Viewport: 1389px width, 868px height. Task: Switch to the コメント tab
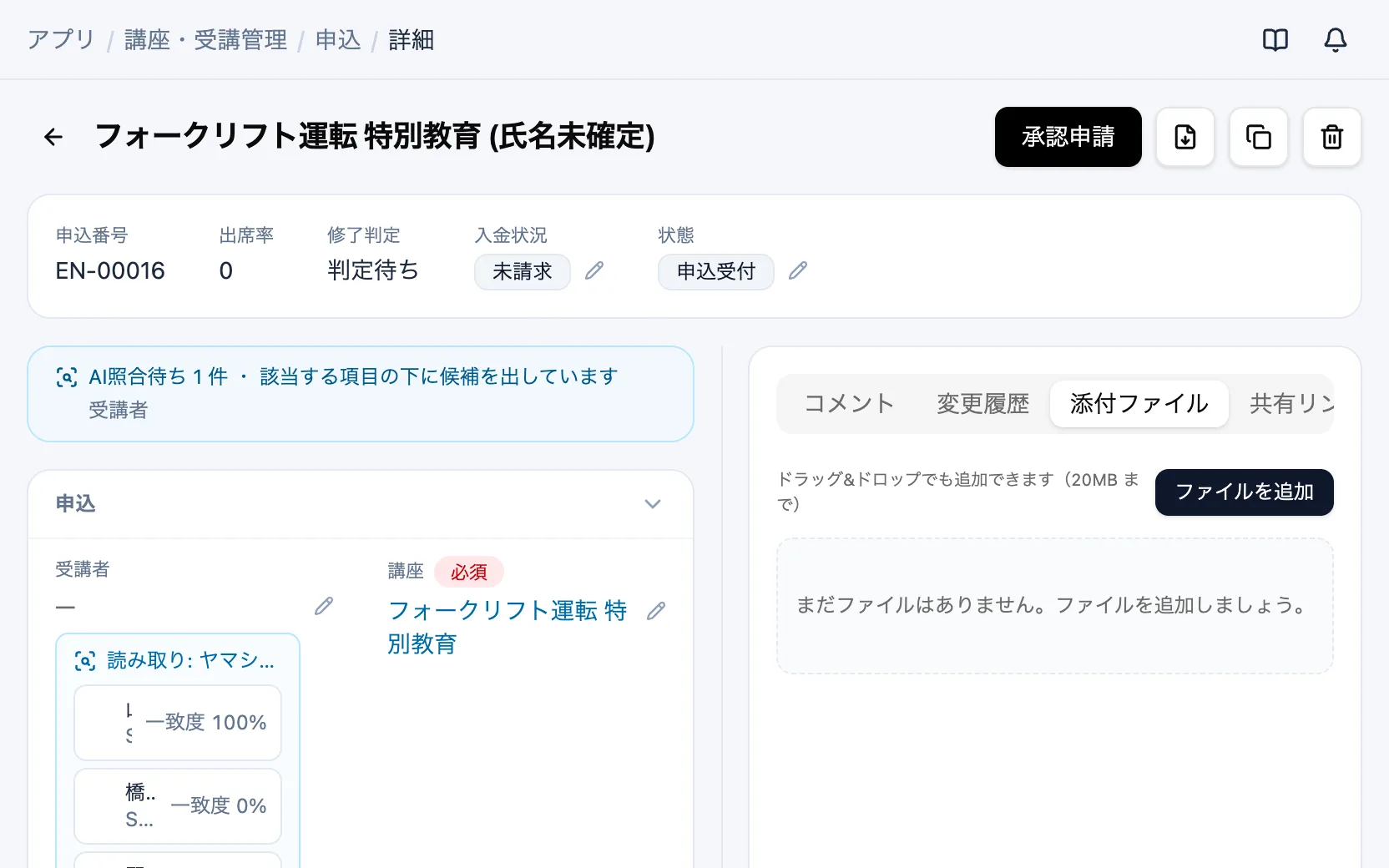click(x=849, y=404)
